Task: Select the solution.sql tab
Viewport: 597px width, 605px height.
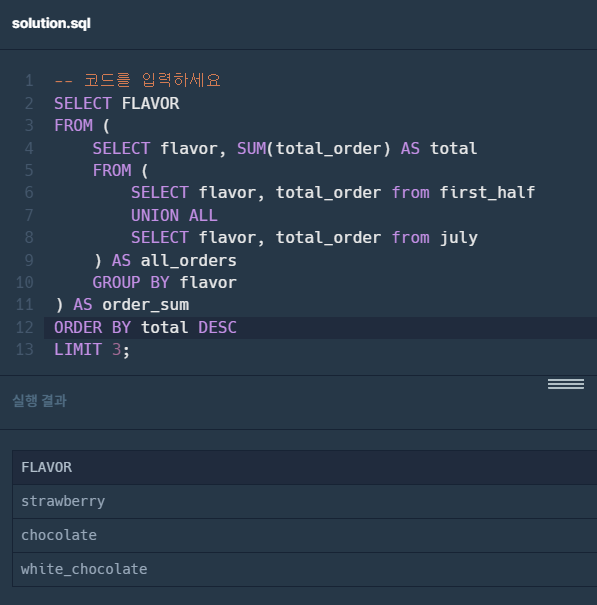Action: (x=51, y=24)
